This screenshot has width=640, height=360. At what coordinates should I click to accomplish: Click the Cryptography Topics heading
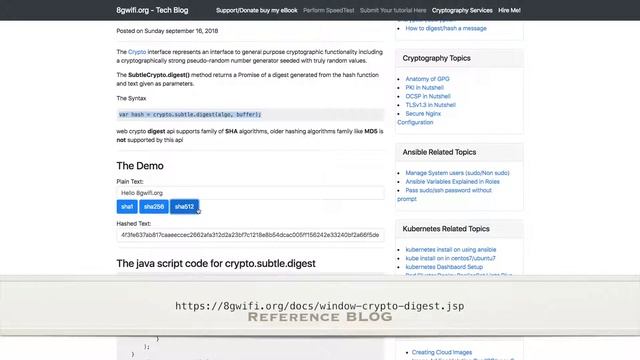click(436, 58)
